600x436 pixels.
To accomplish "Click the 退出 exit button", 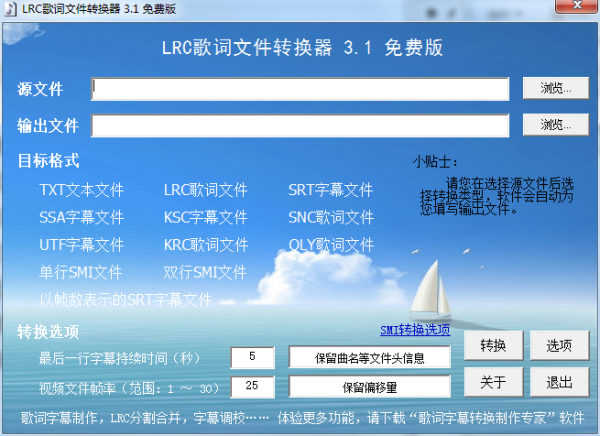I will tap(559, 382).
